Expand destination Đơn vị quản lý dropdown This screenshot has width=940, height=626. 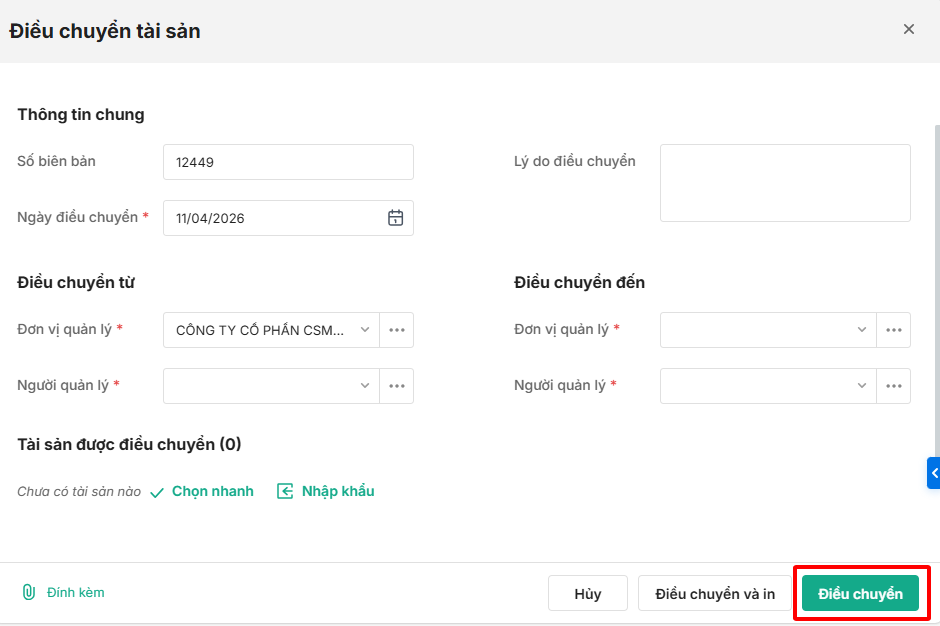(x=862, y=330)
